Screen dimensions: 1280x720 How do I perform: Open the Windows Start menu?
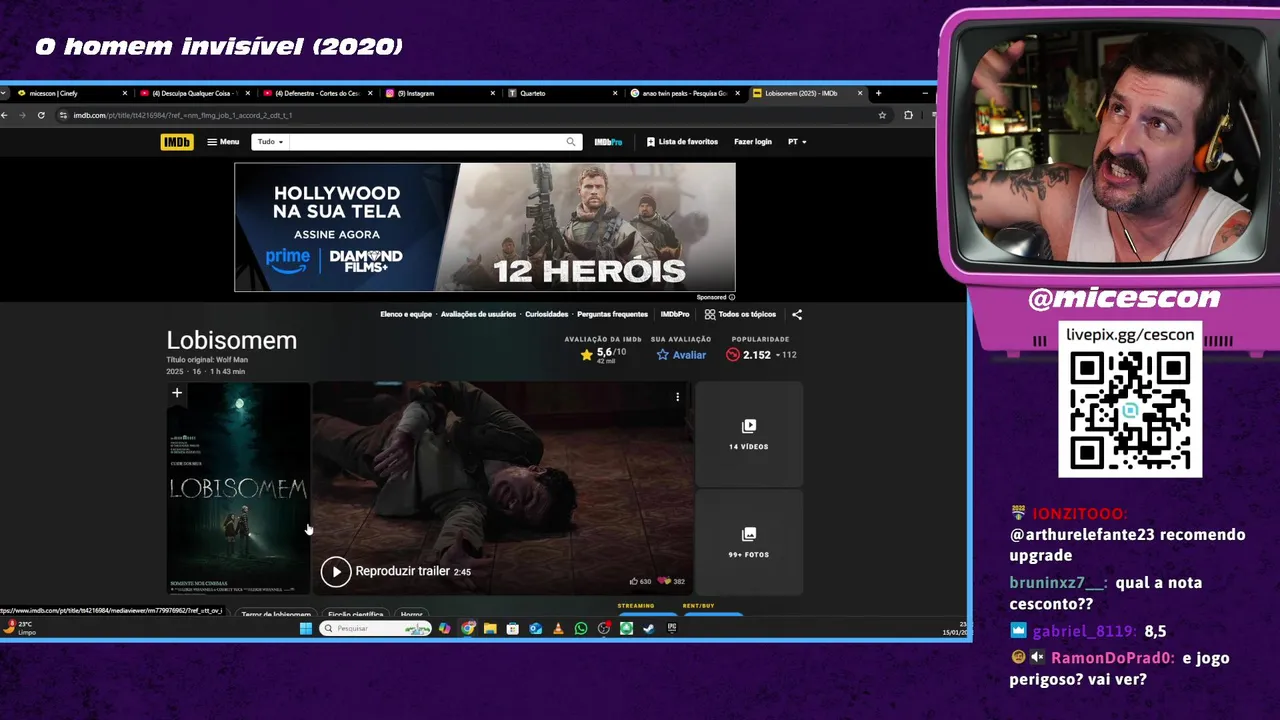(x=306, y=628)
